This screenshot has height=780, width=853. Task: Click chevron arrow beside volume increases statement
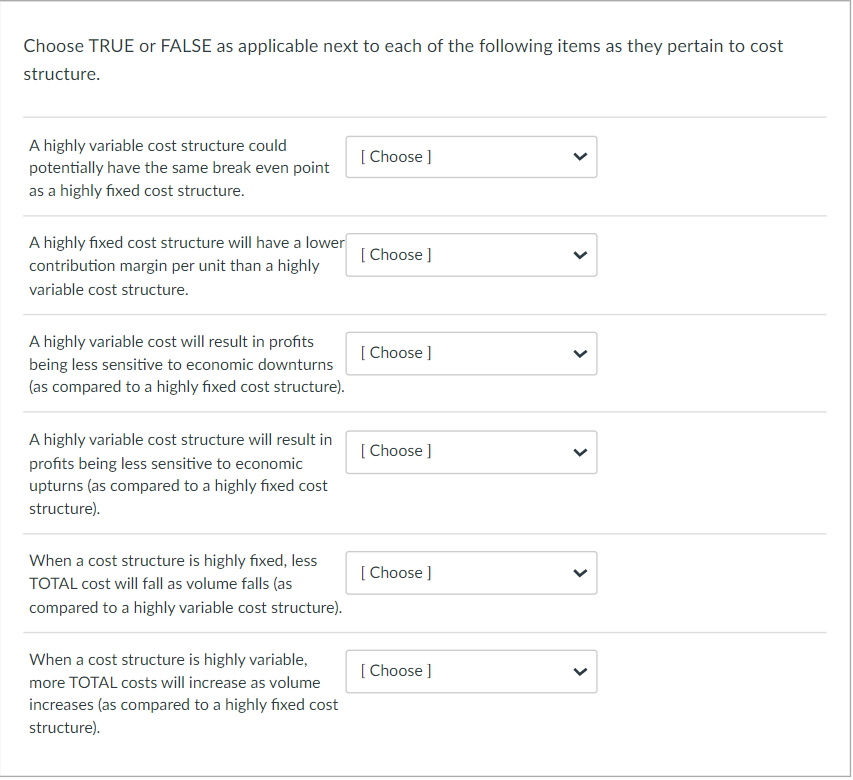pyautogui.click(x=577, y=671)
